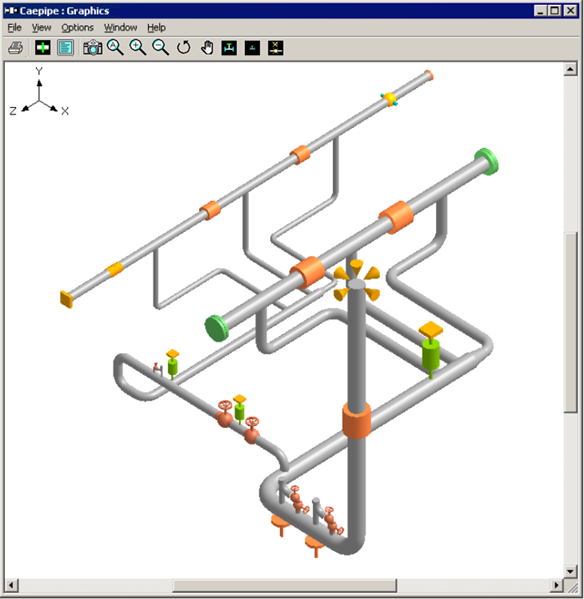Screen dimensions: 584x599
Task: Click the cyan pipe support toolbar icon
Action: (229, 48)
